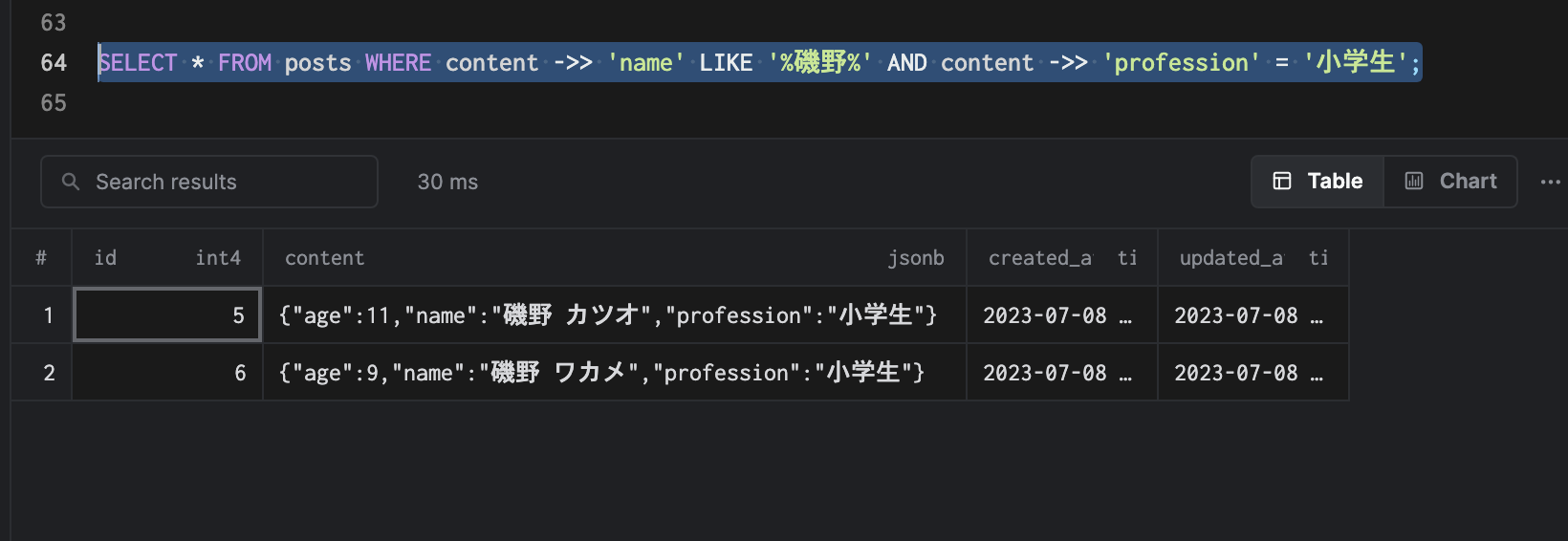Click the SELECT keyword in the SQL query
This screenshot has height=541, width=1568.
139,63
